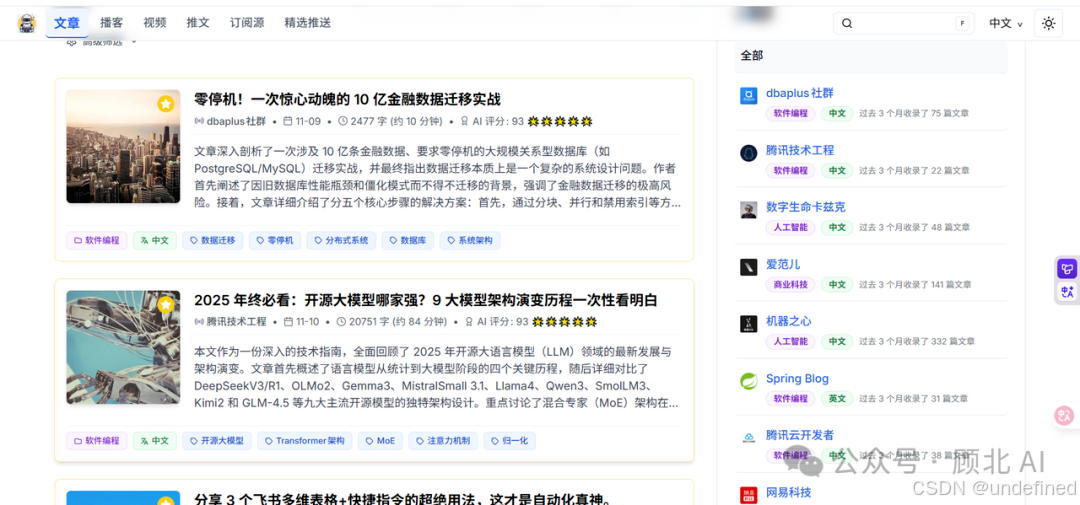Screen dimensions: 1080x505
Task: Click text 过去 3 个月收录了 141 篇文章
Action: pyautogui.click(x=915, y=285)
